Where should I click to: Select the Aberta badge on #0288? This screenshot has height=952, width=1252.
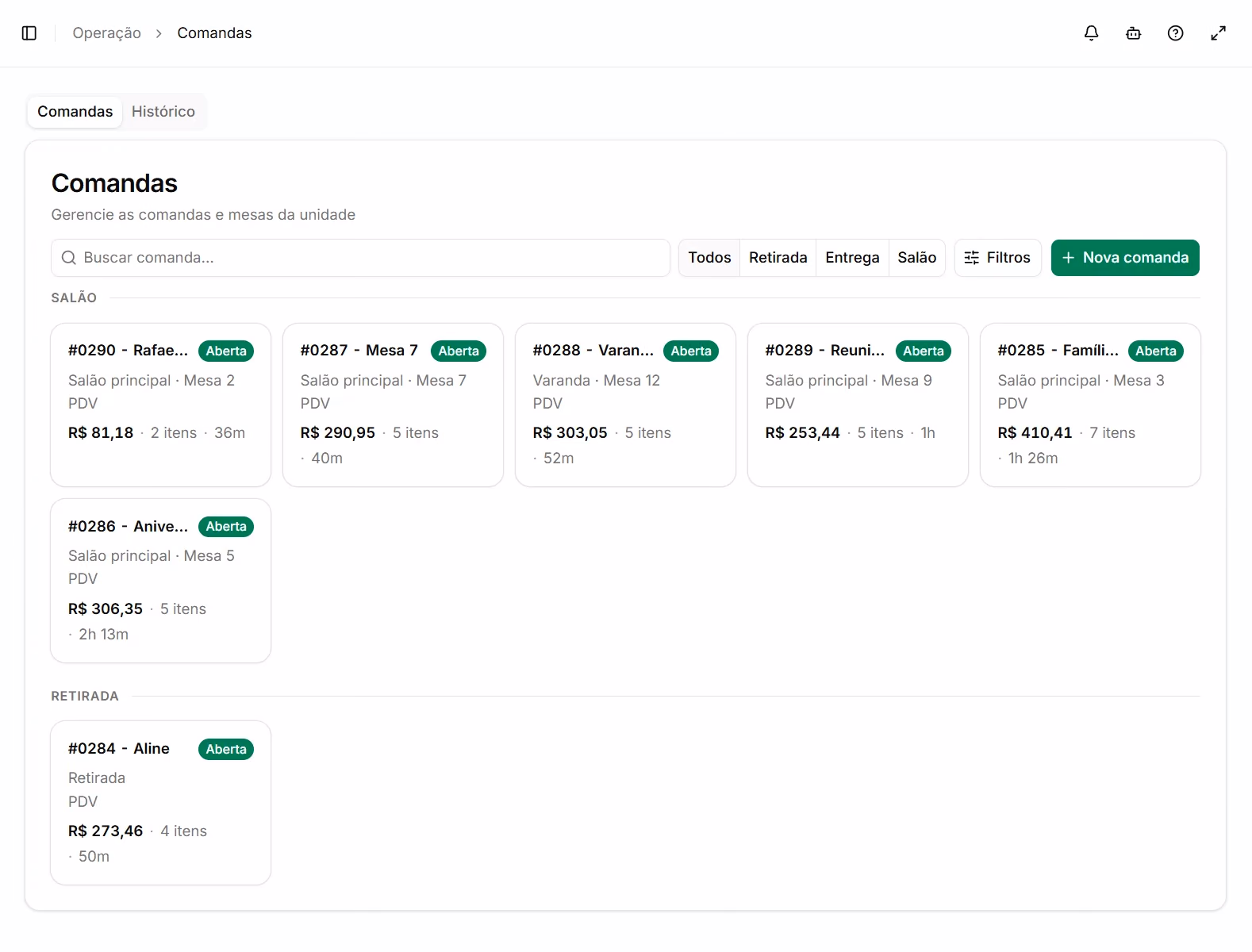[691, 351]
